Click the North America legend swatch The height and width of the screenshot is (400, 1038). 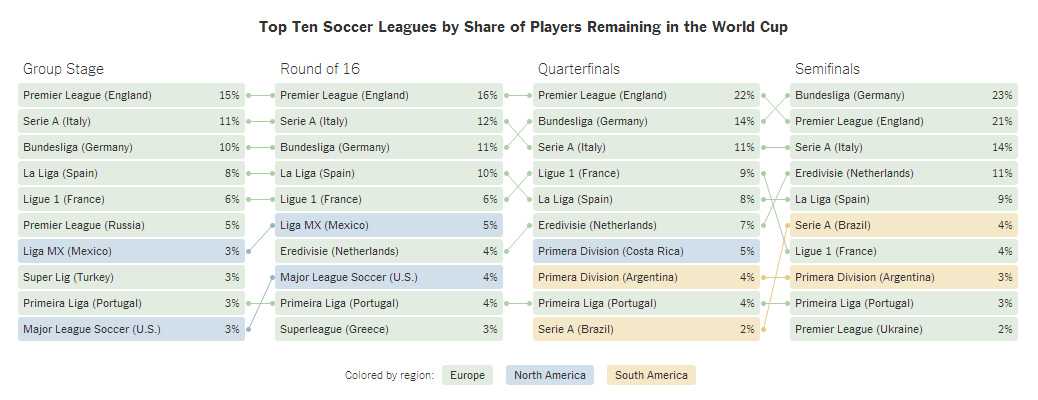549,375
